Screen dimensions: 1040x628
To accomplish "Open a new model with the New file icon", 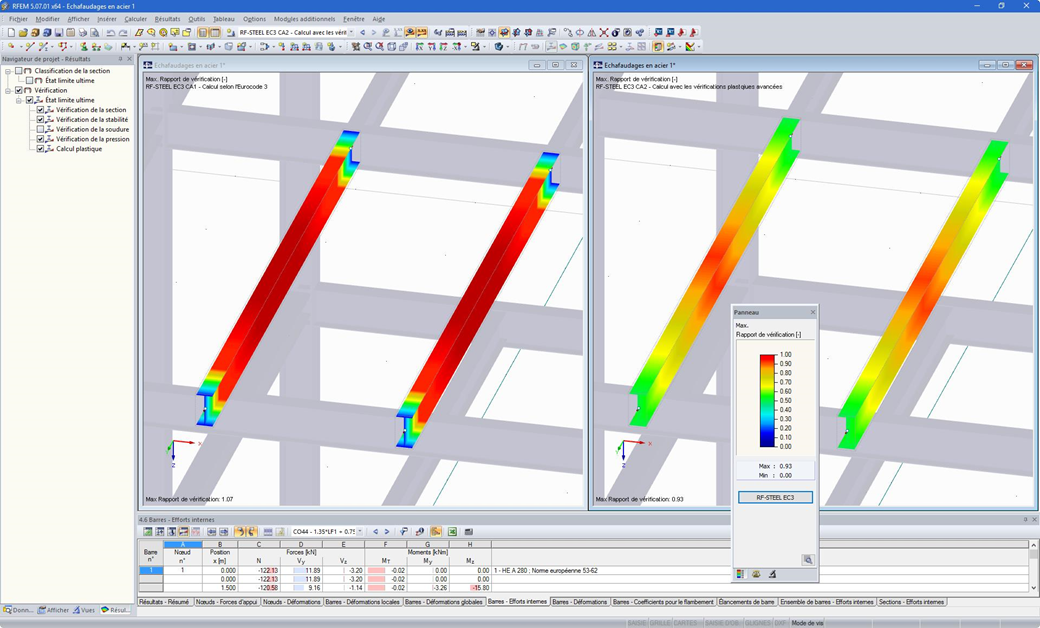I will coord(12,34).
